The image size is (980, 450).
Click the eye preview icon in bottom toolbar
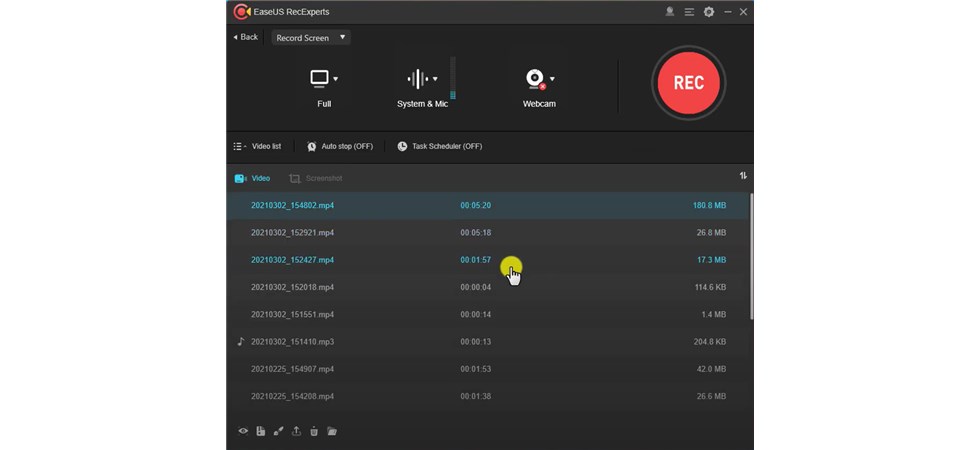pyautogui.click(x=243, y=431)
